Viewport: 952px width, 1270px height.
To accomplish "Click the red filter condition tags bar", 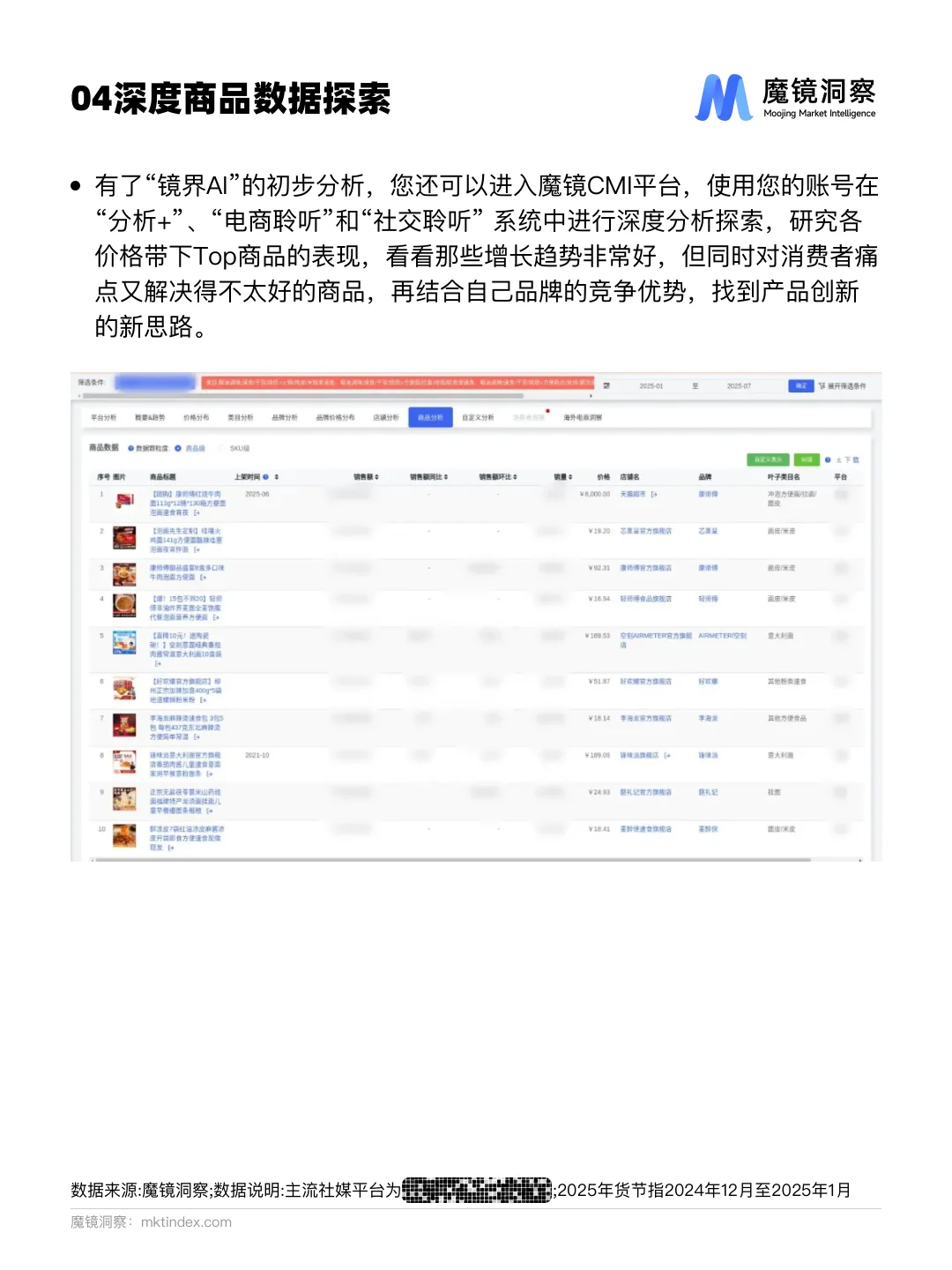I will pyautogui.click(x=398, y=384).
